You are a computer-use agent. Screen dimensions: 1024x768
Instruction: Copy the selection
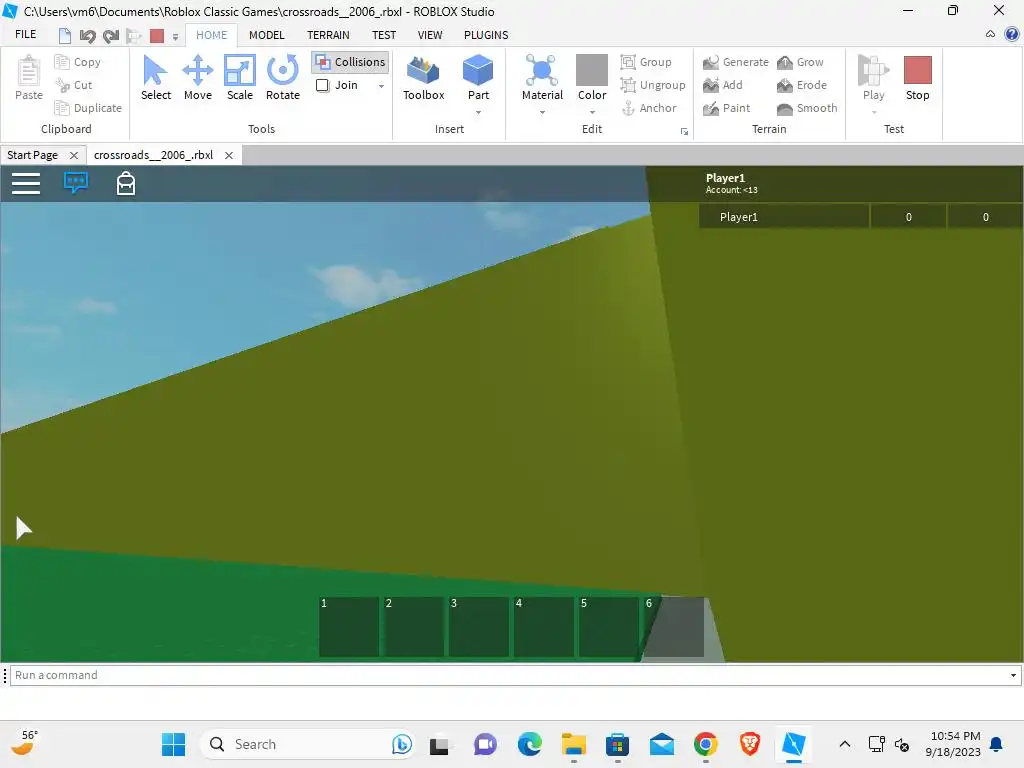pos(78,62)
